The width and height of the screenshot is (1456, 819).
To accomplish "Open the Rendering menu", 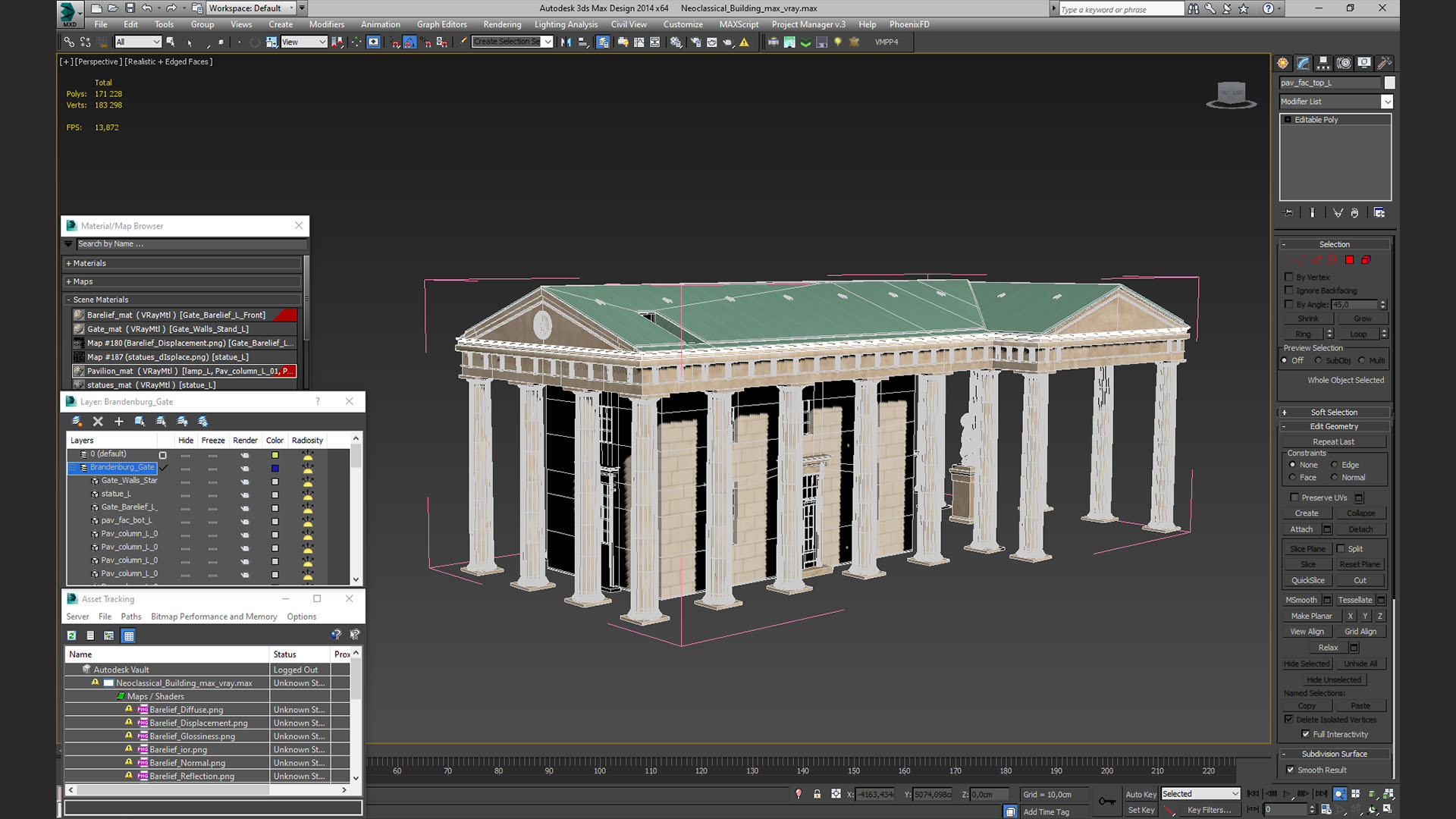I will (502, 24).
